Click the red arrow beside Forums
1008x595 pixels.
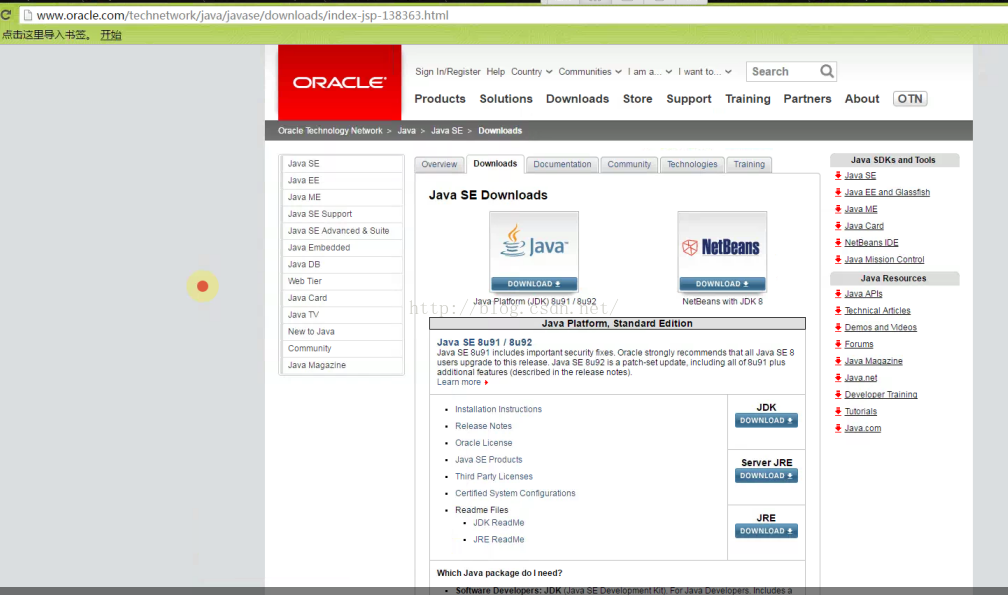click(x=838, y=344)
